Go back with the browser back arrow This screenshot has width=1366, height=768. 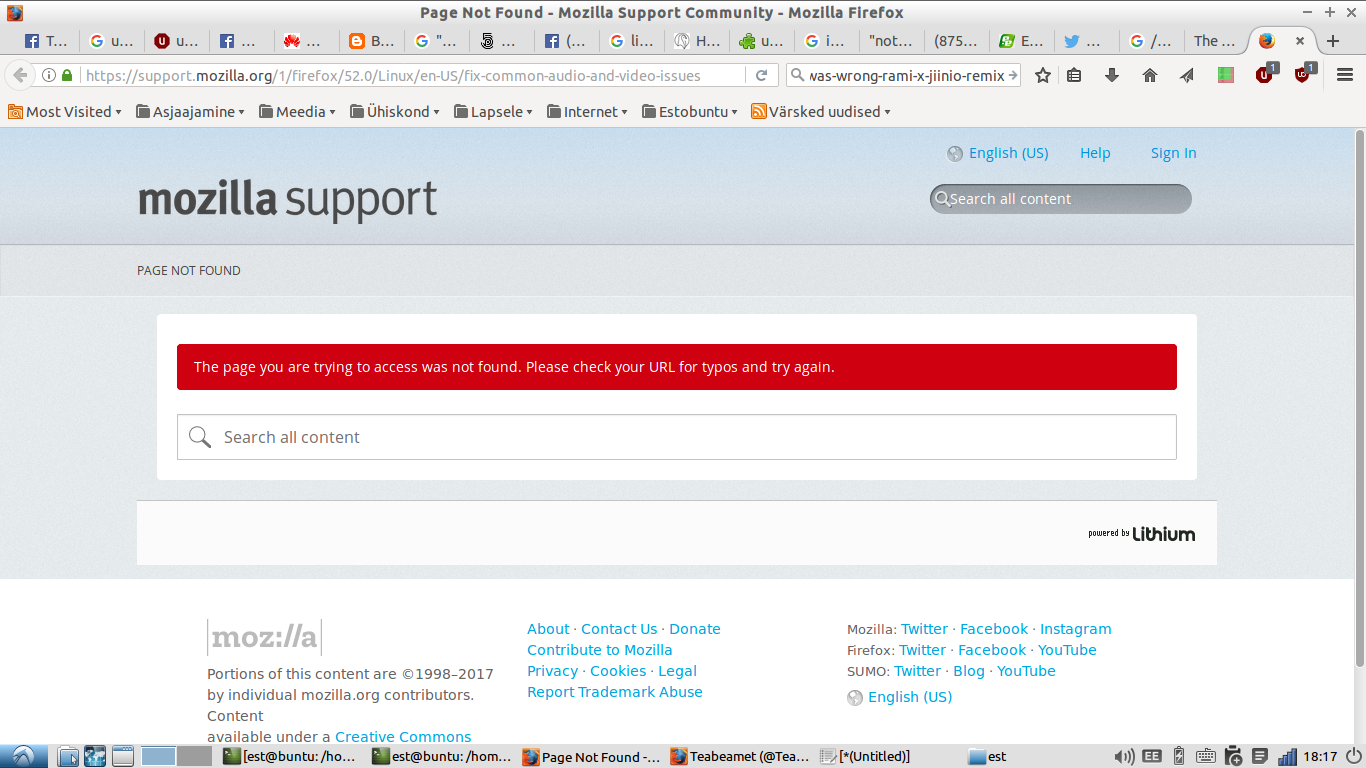tap(20, 75)
